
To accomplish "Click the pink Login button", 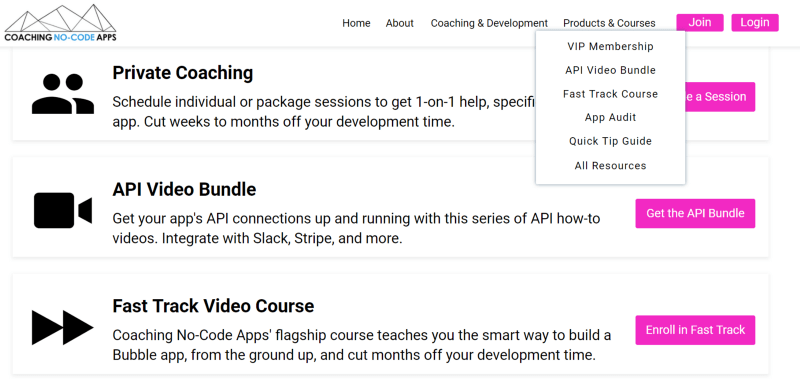I will coord(755,22).
